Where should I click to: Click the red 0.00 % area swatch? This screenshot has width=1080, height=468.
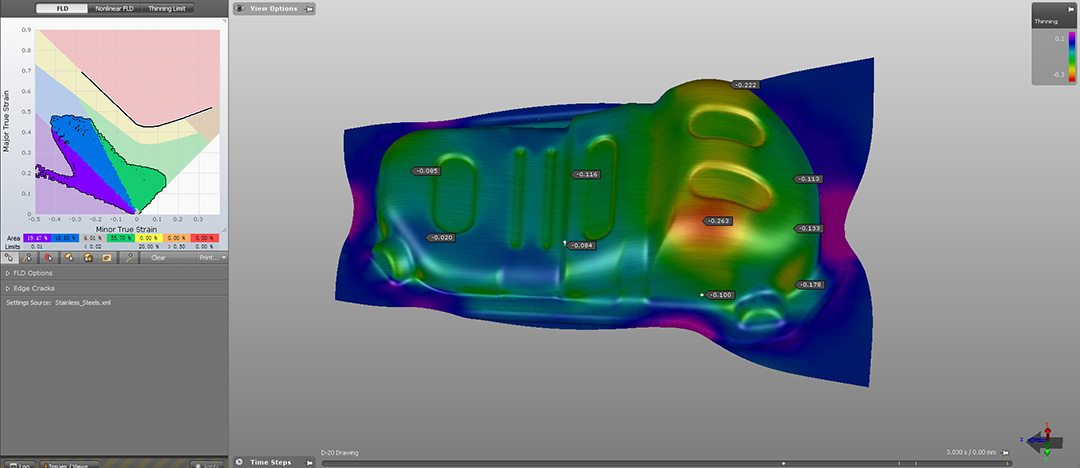pyautogui.click(x=205, y=238)
